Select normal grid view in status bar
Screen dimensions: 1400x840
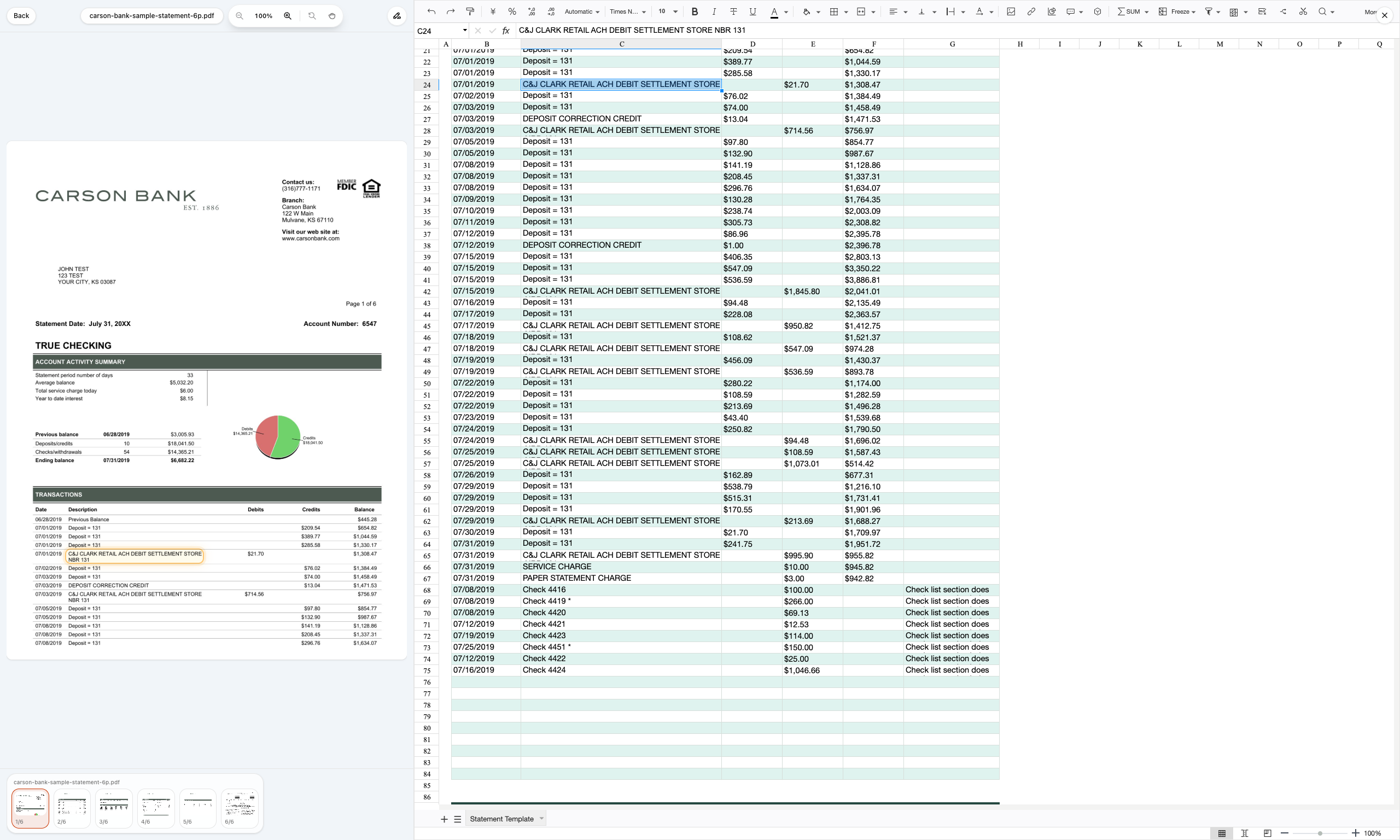point(1222,833)
